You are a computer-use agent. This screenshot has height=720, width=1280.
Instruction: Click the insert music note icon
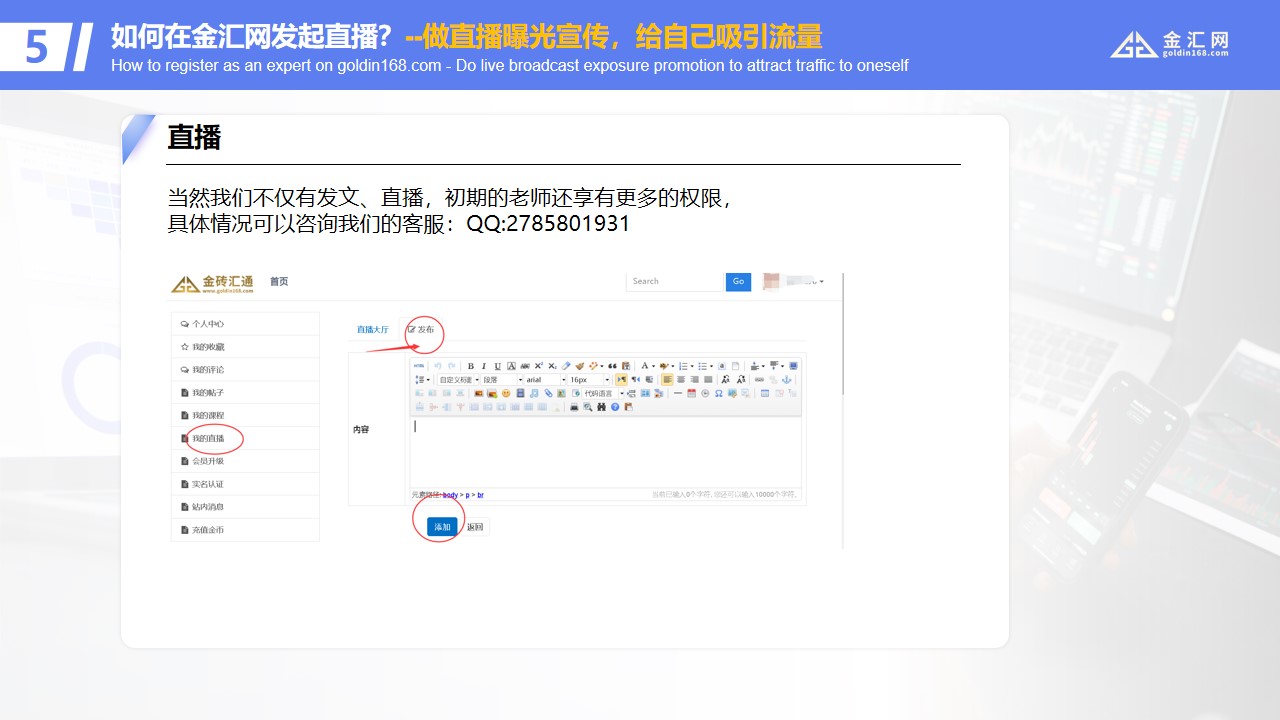[534, 393]
